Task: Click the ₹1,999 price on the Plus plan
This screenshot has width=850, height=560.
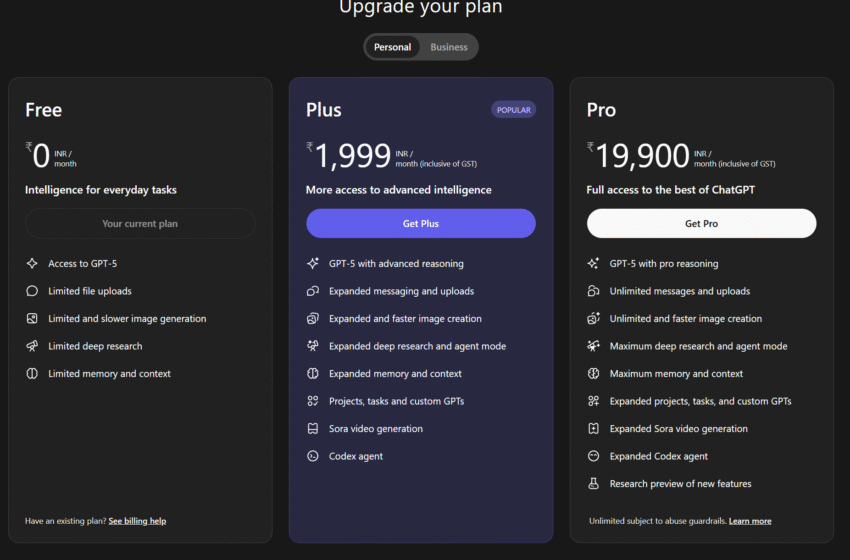Action: pyautogui.click(x=351, y=155)
